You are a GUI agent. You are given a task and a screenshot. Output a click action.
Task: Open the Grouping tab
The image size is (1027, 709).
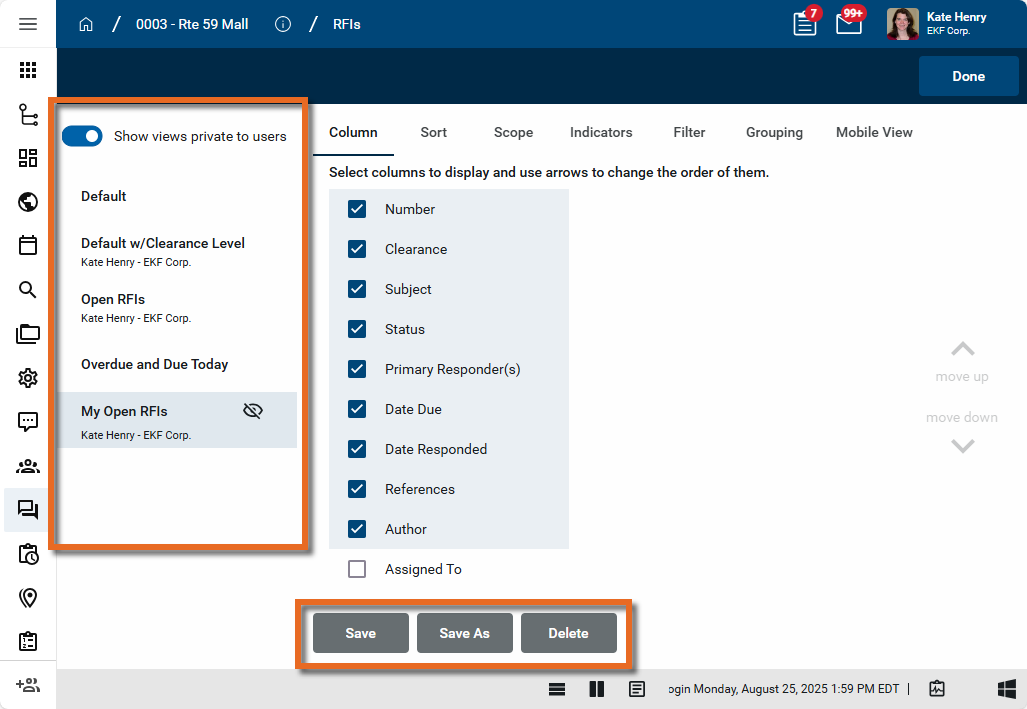(x=774, y=132)
